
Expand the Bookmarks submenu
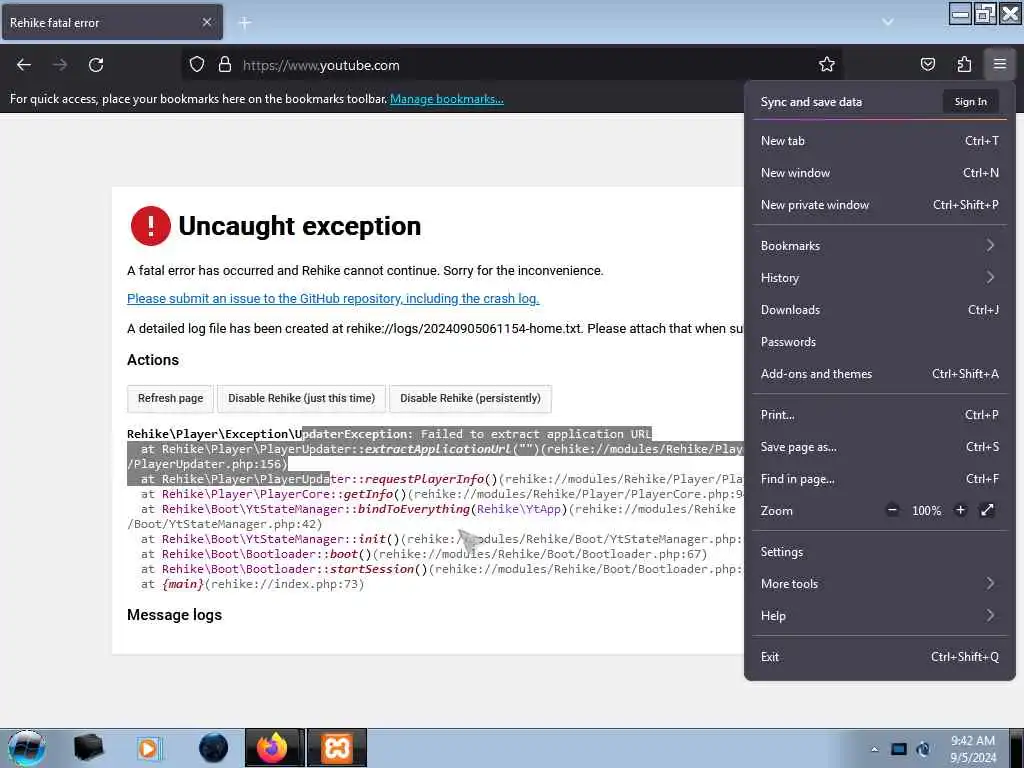pos(880,246)
